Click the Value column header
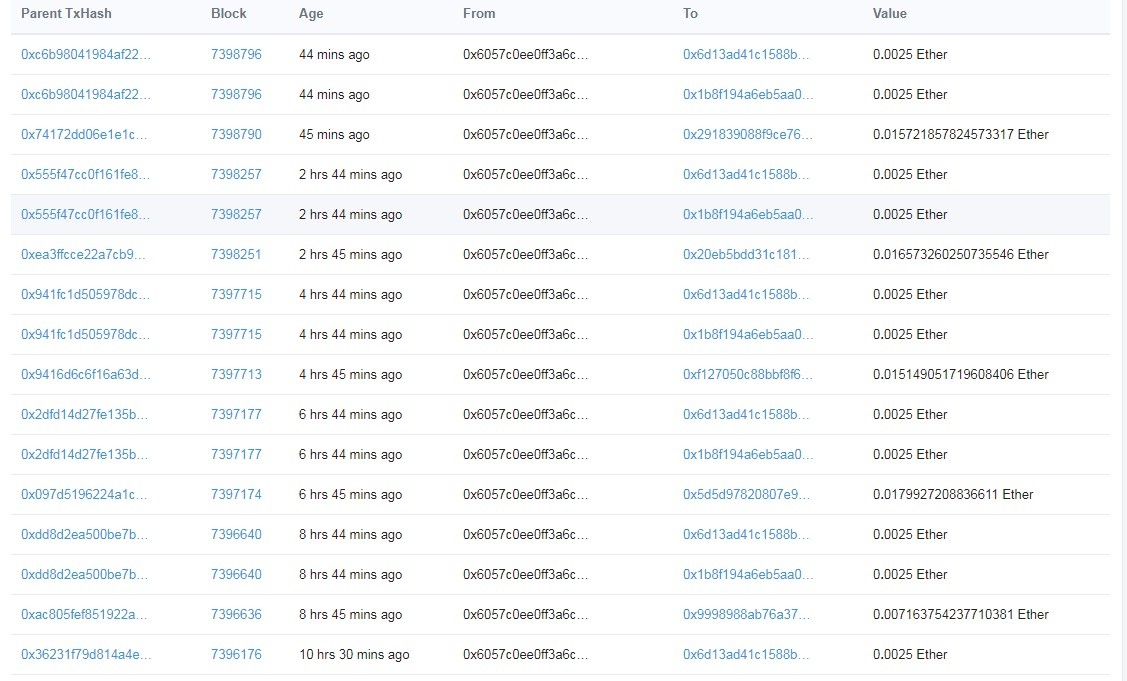This screenshot has height=681, width=1127. click(890, 14)
